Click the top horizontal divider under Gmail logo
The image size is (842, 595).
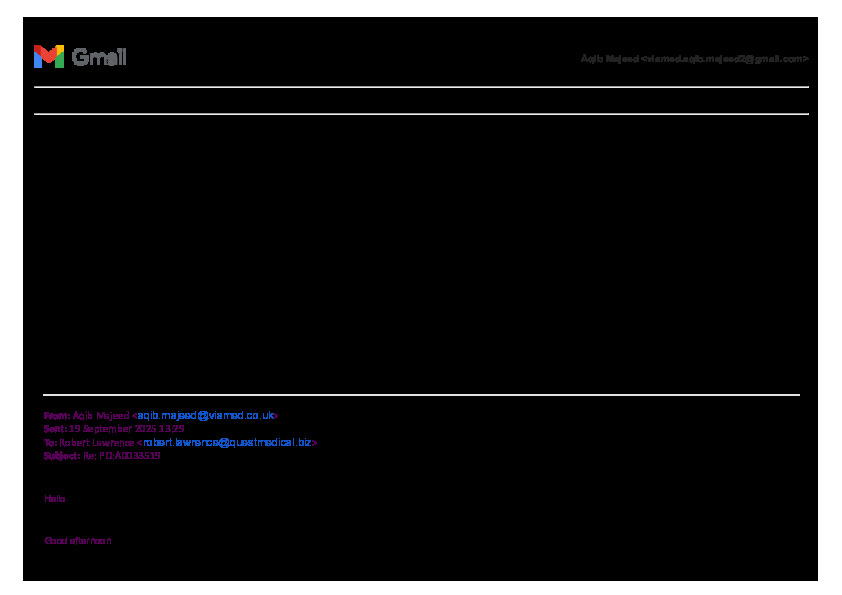coord(421,87)
